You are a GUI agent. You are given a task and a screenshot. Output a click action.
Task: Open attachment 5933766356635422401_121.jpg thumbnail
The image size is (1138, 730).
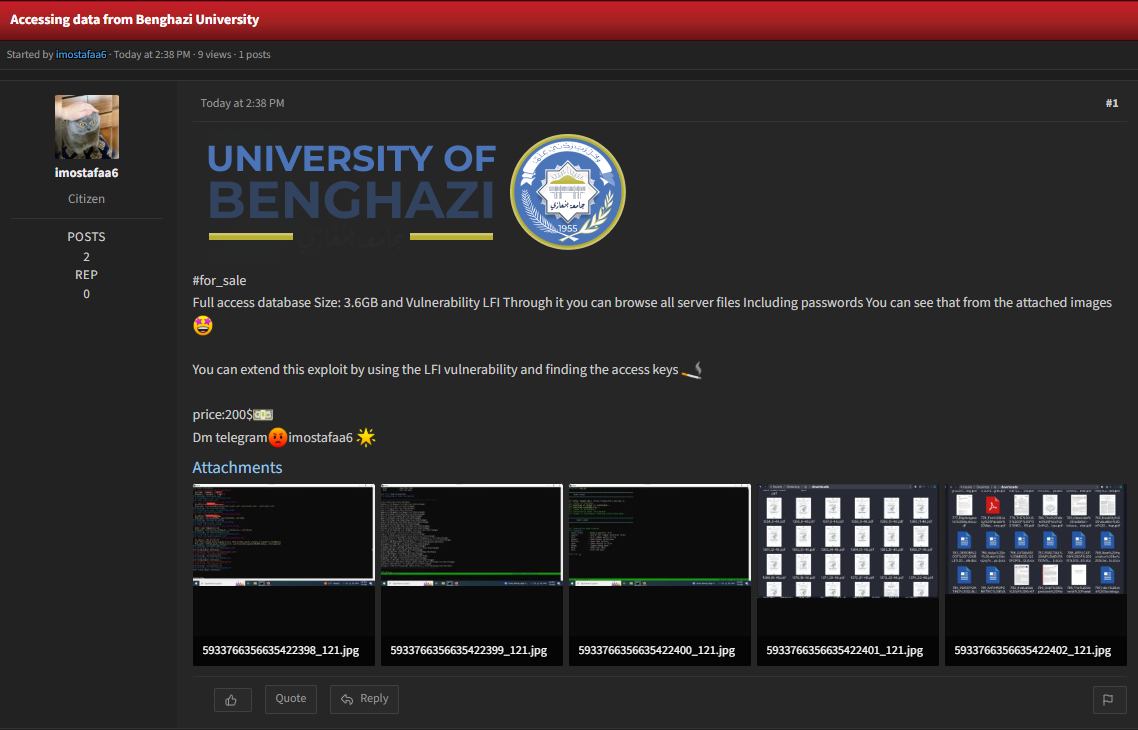[848, 559]
